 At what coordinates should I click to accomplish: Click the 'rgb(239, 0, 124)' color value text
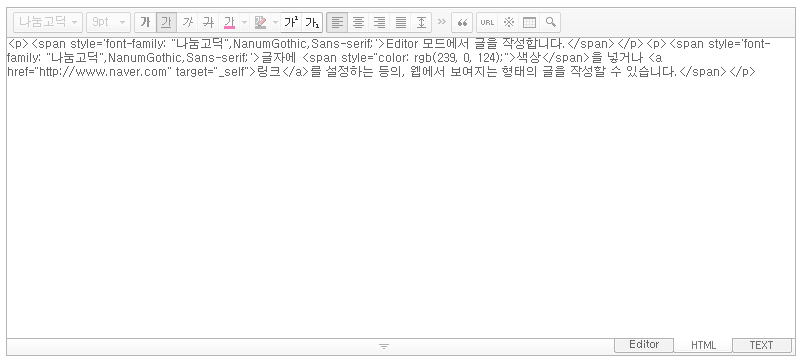pos(458,58)
